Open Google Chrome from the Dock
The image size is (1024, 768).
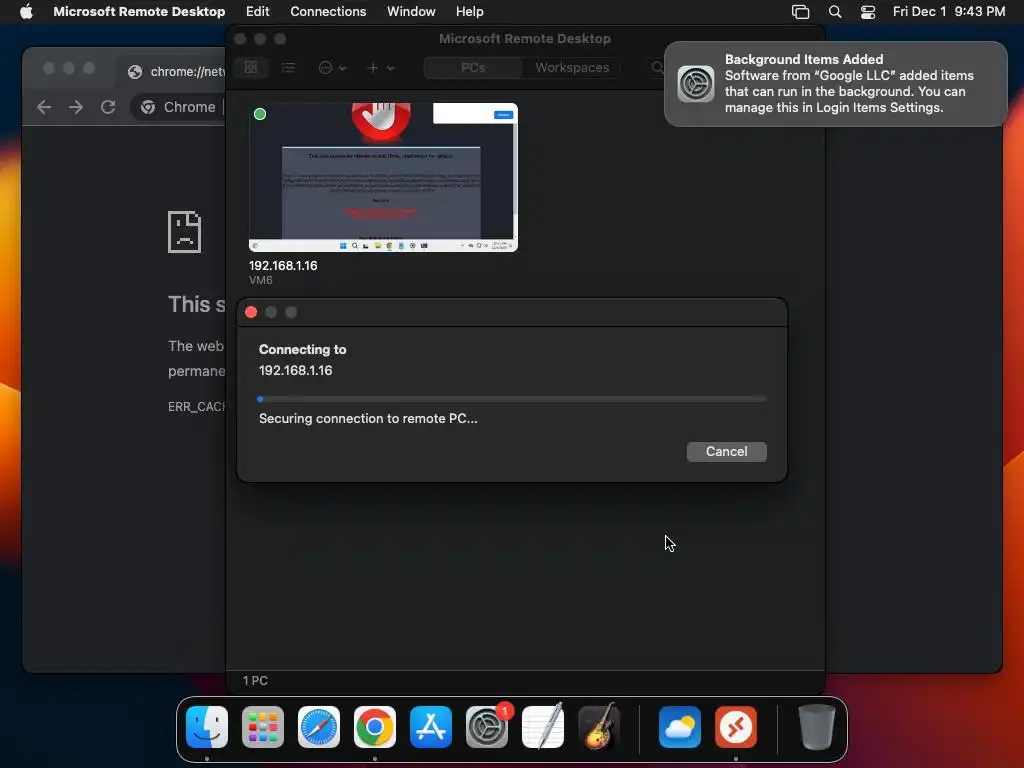click(x=375, y=727)
